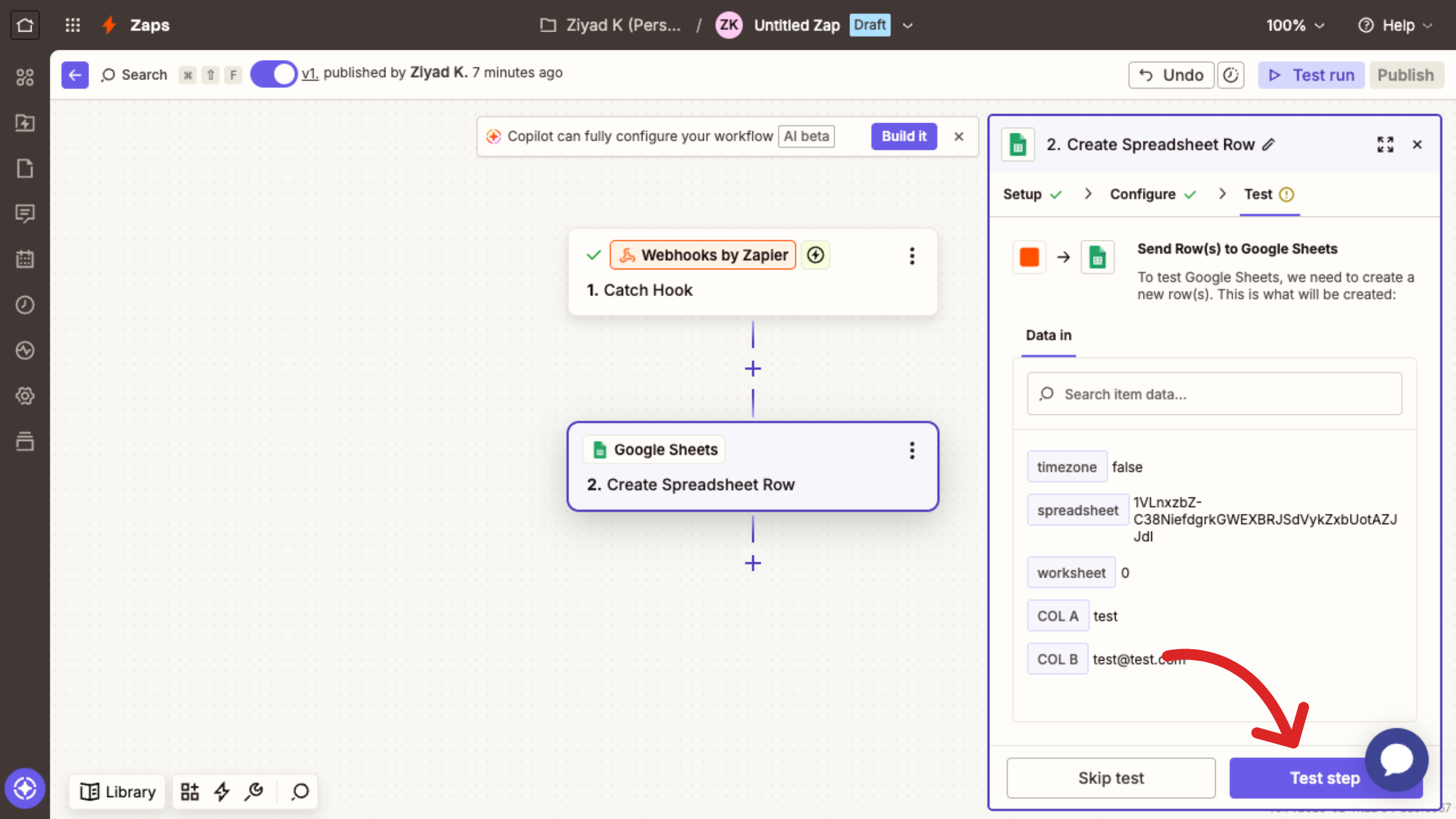Open the Google Sheets step three-dot menu
The height and width of the screenshot is (819, 1456).
pos(911,450)
